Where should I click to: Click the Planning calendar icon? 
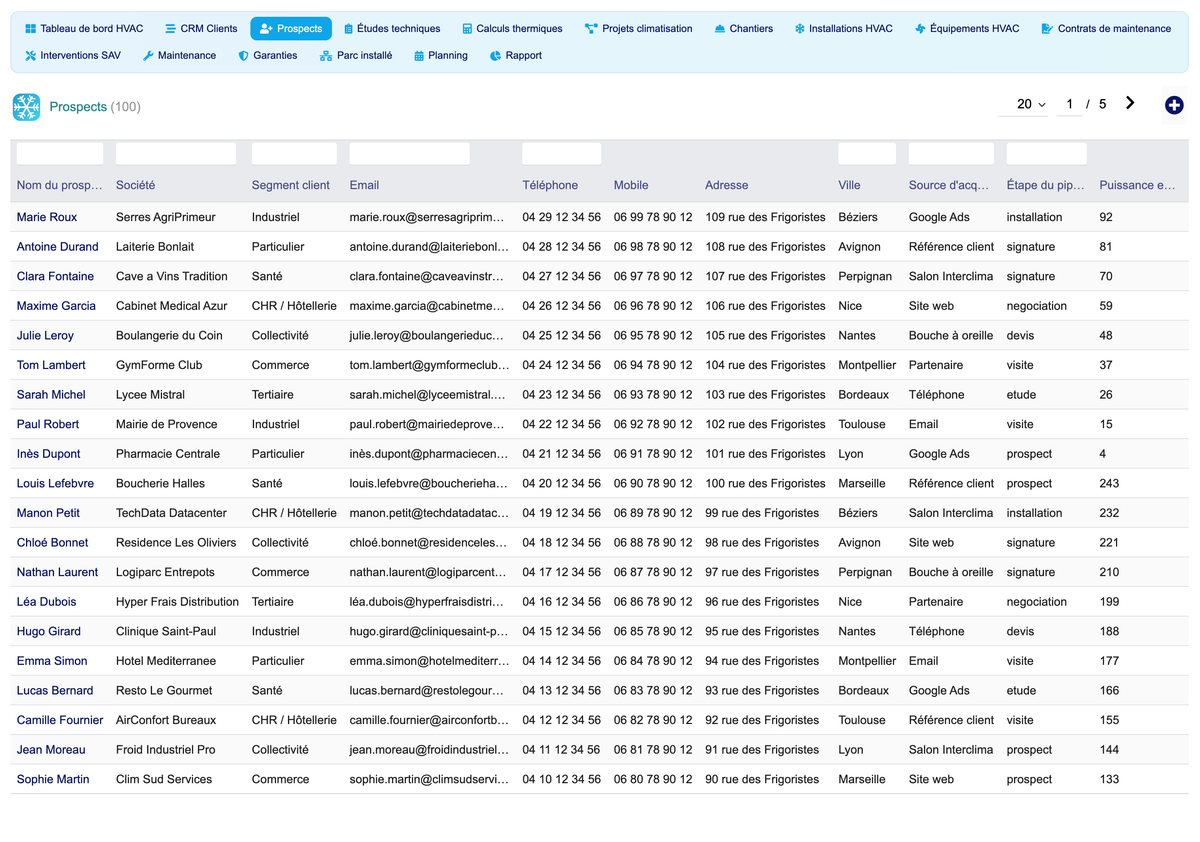(419, 56)
